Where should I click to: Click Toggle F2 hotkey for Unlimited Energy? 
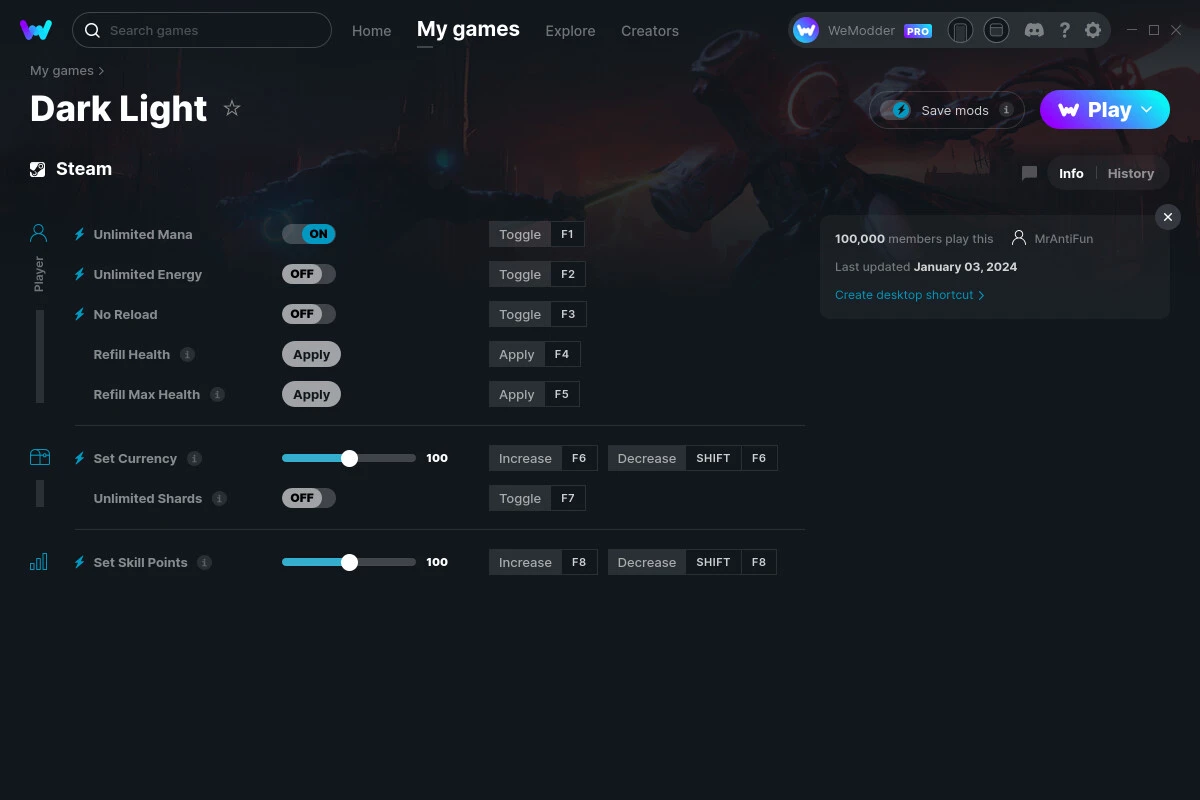537,274
